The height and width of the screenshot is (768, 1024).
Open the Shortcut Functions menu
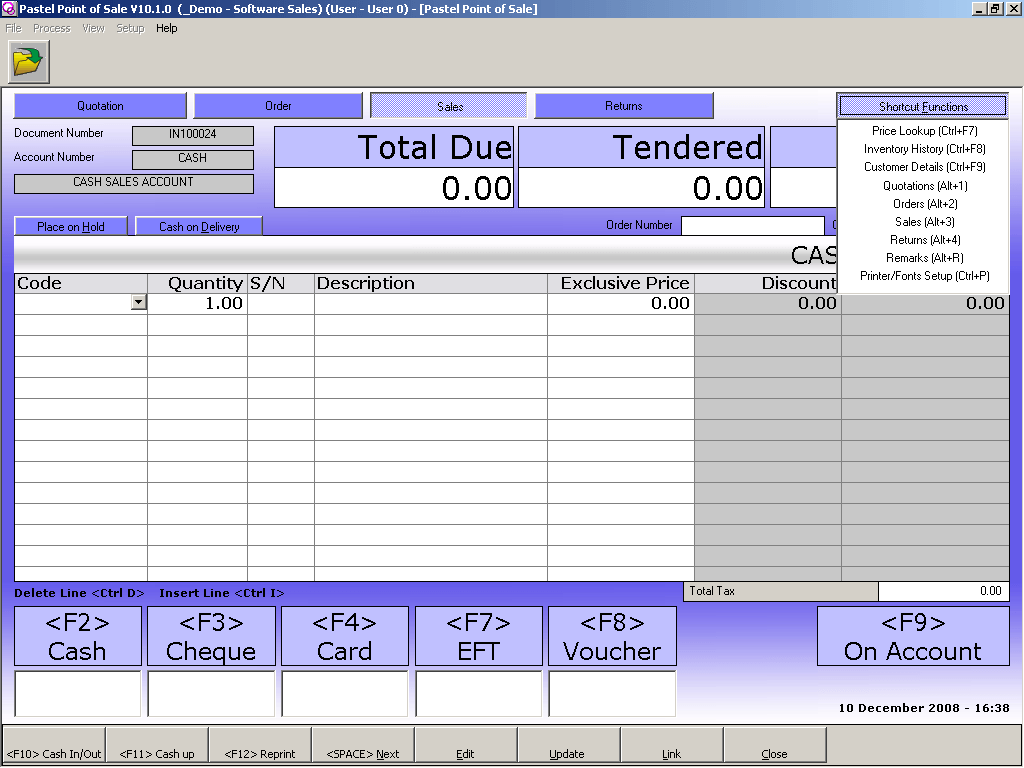pyautogui.click(x=921, y=105)
